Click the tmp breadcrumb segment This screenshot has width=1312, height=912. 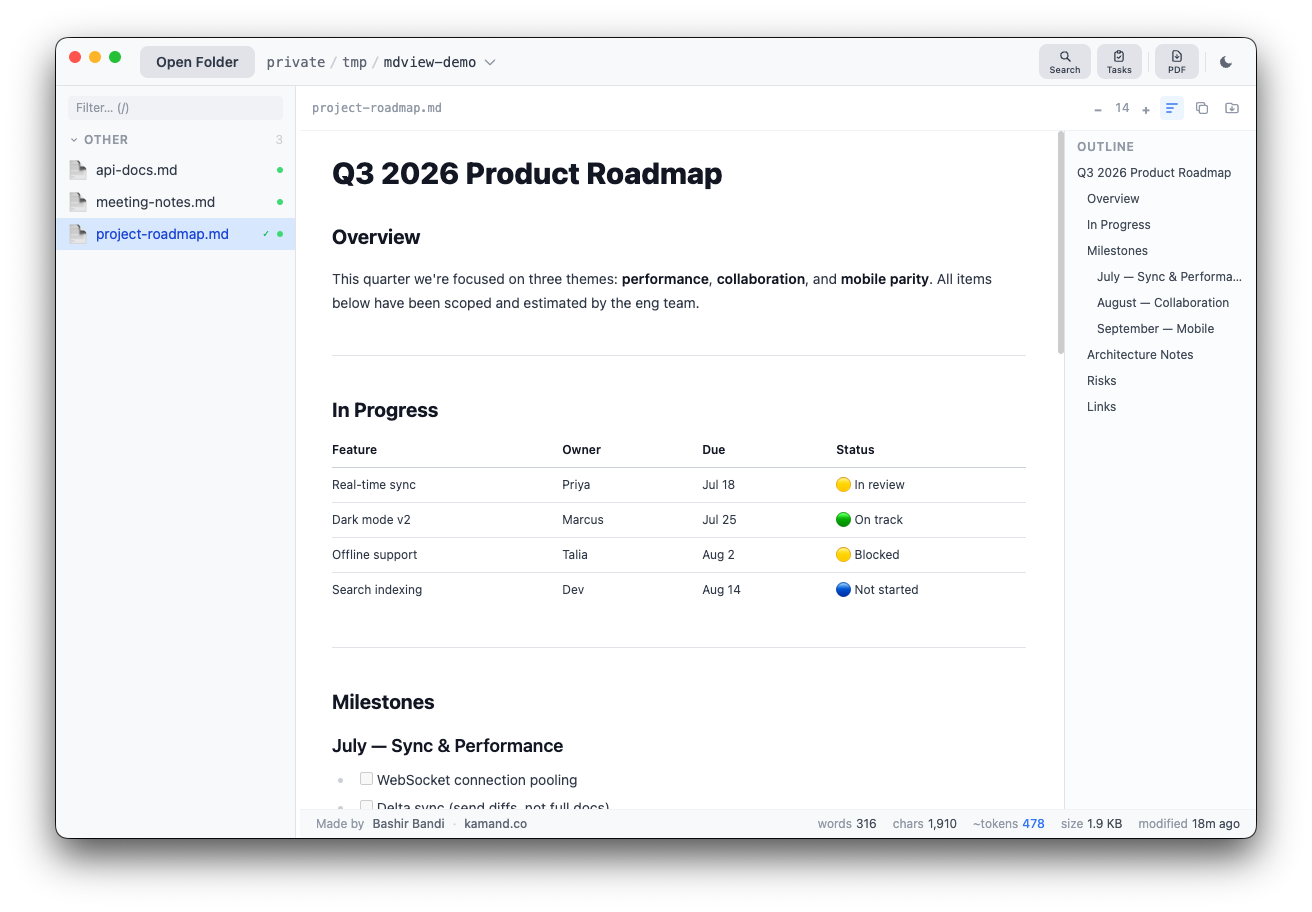[x=355, y=62]
